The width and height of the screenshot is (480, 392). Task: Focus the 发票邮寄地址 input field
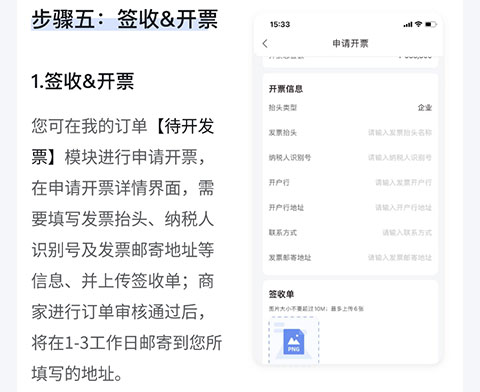pyautogui.click(x=350, y=257)
